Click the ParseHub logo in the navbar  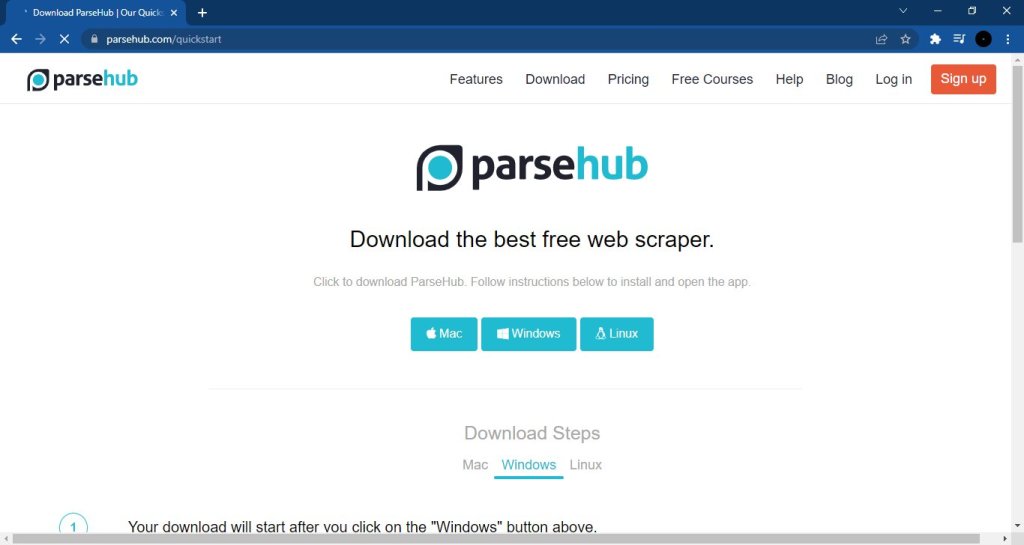click(x=82, y=79)
